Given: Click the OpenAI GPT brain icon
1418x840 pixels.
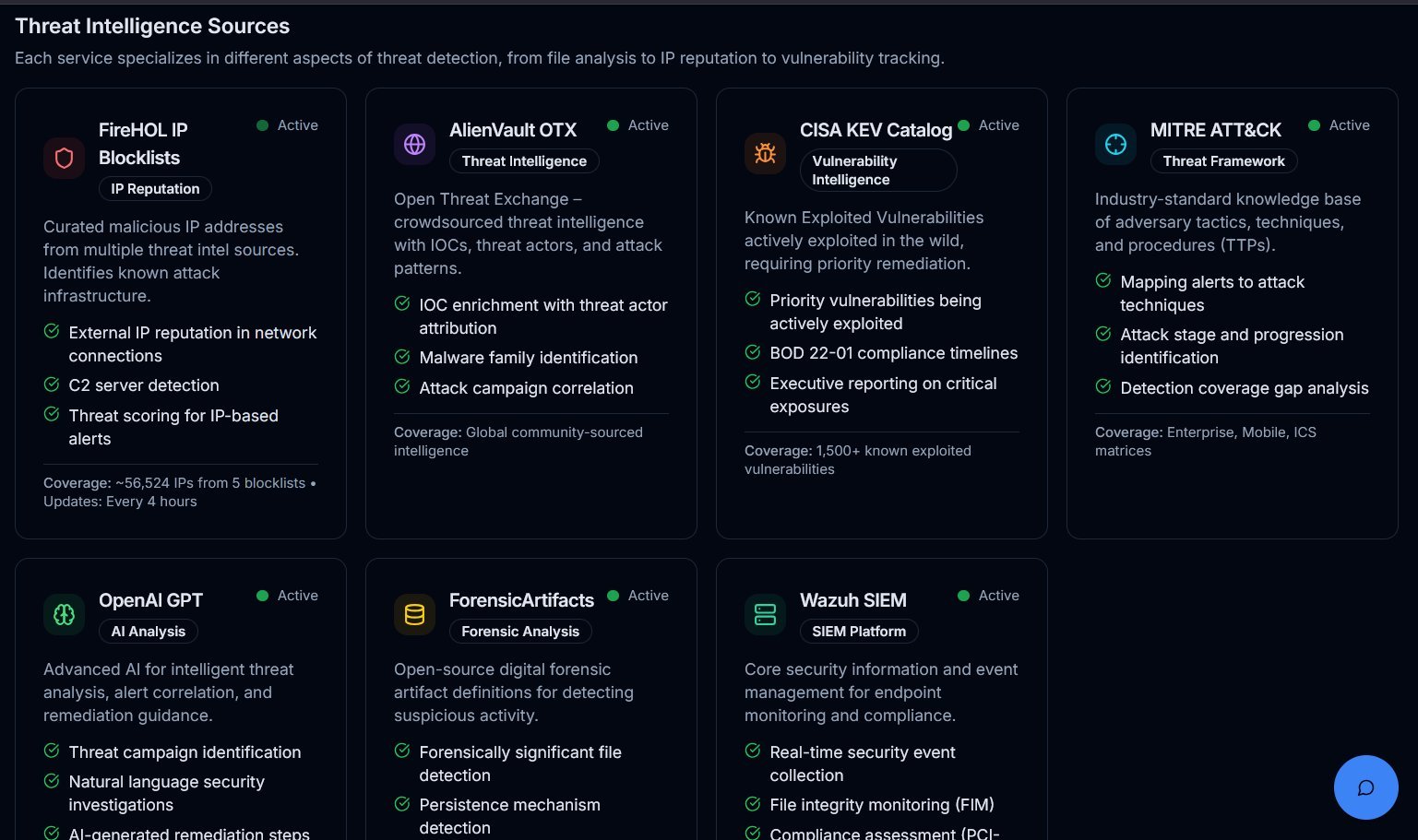Looking at the screenshot, I should click(x=64, y=614).
